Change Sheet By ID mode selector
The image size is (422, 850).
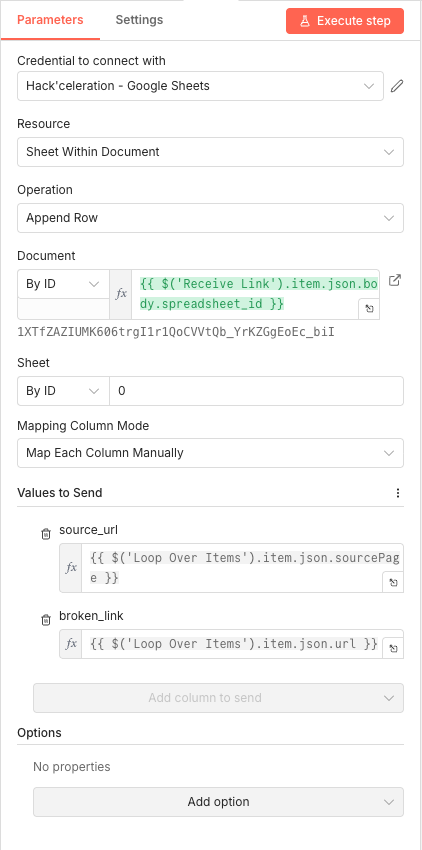click(63, 391)
